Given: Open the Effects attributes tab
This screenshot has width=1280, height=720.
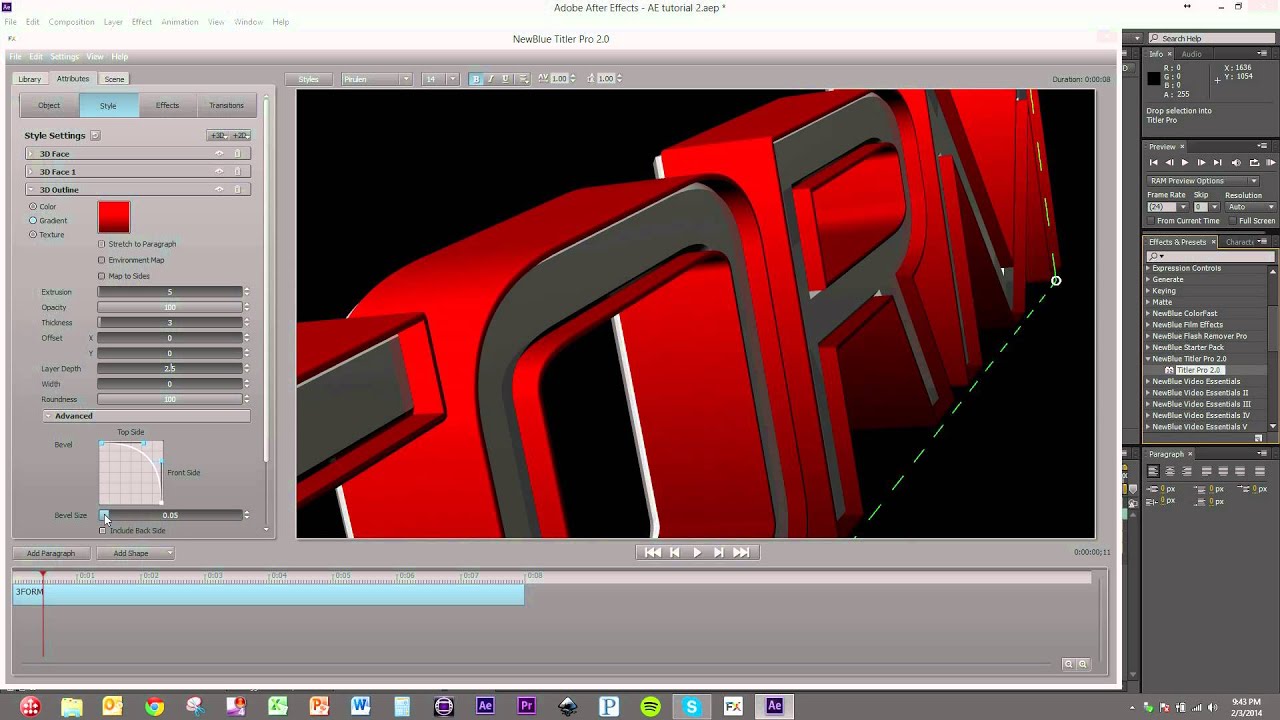Looking at the screenshot, I should click(167, 106).
